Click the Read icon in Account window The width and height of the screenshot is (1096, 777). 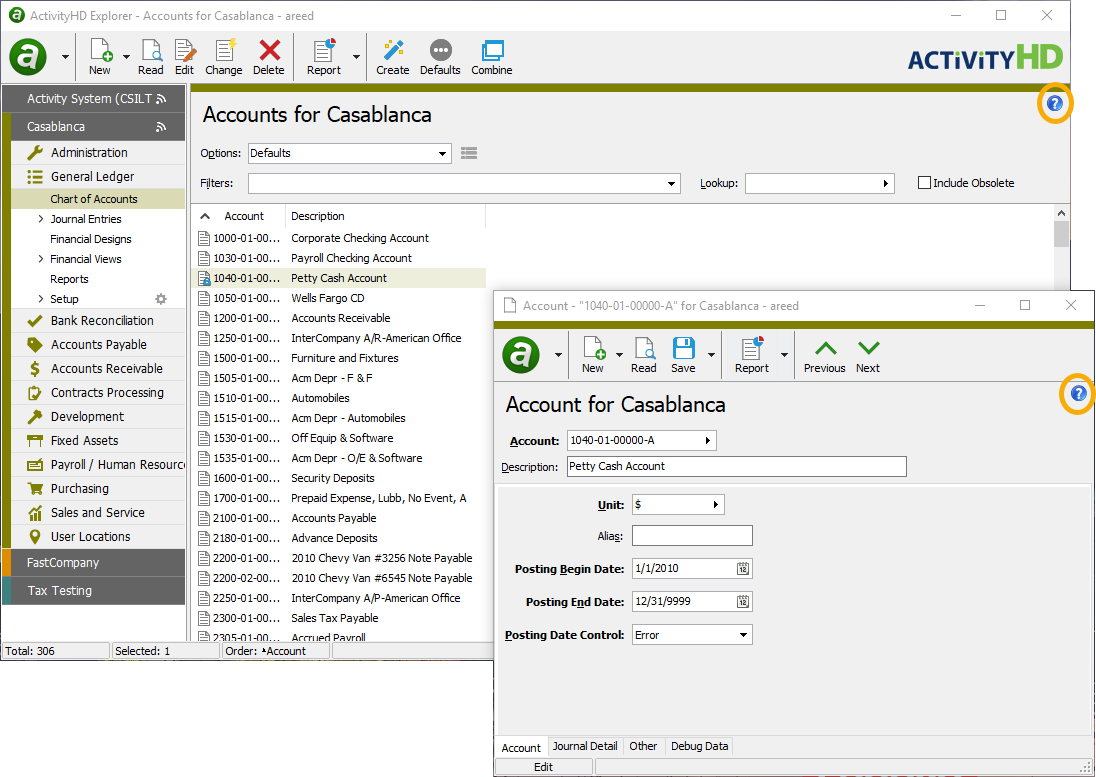(x=644, y=356)
